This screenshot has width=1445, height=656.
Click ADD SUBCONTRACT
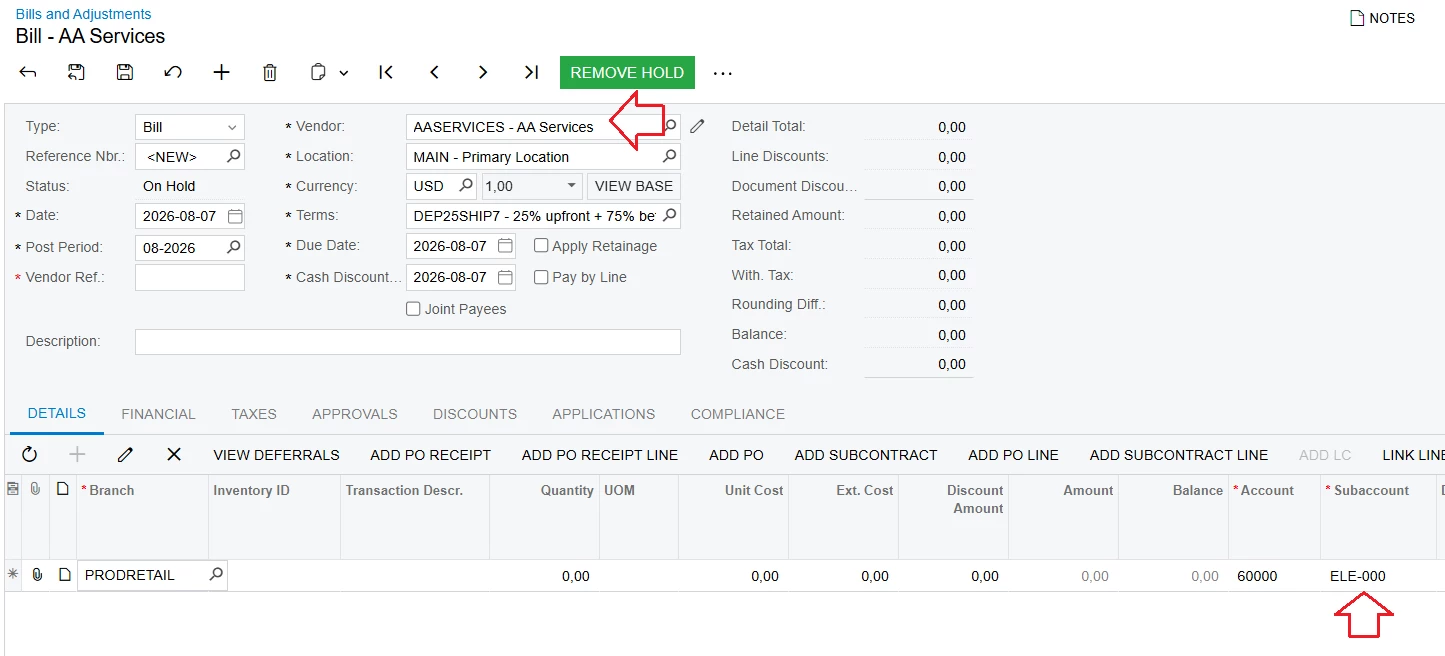866,455
